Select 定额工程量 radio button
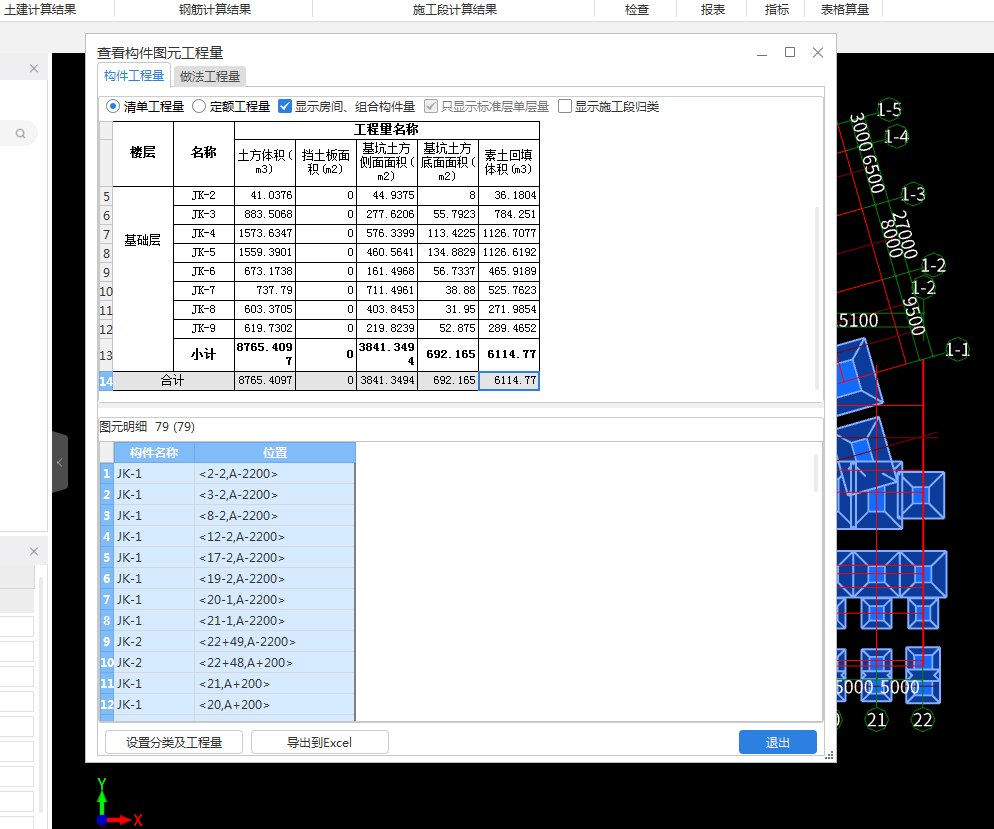This screenshot has height=829, width=994. click(x=199, y=106)
